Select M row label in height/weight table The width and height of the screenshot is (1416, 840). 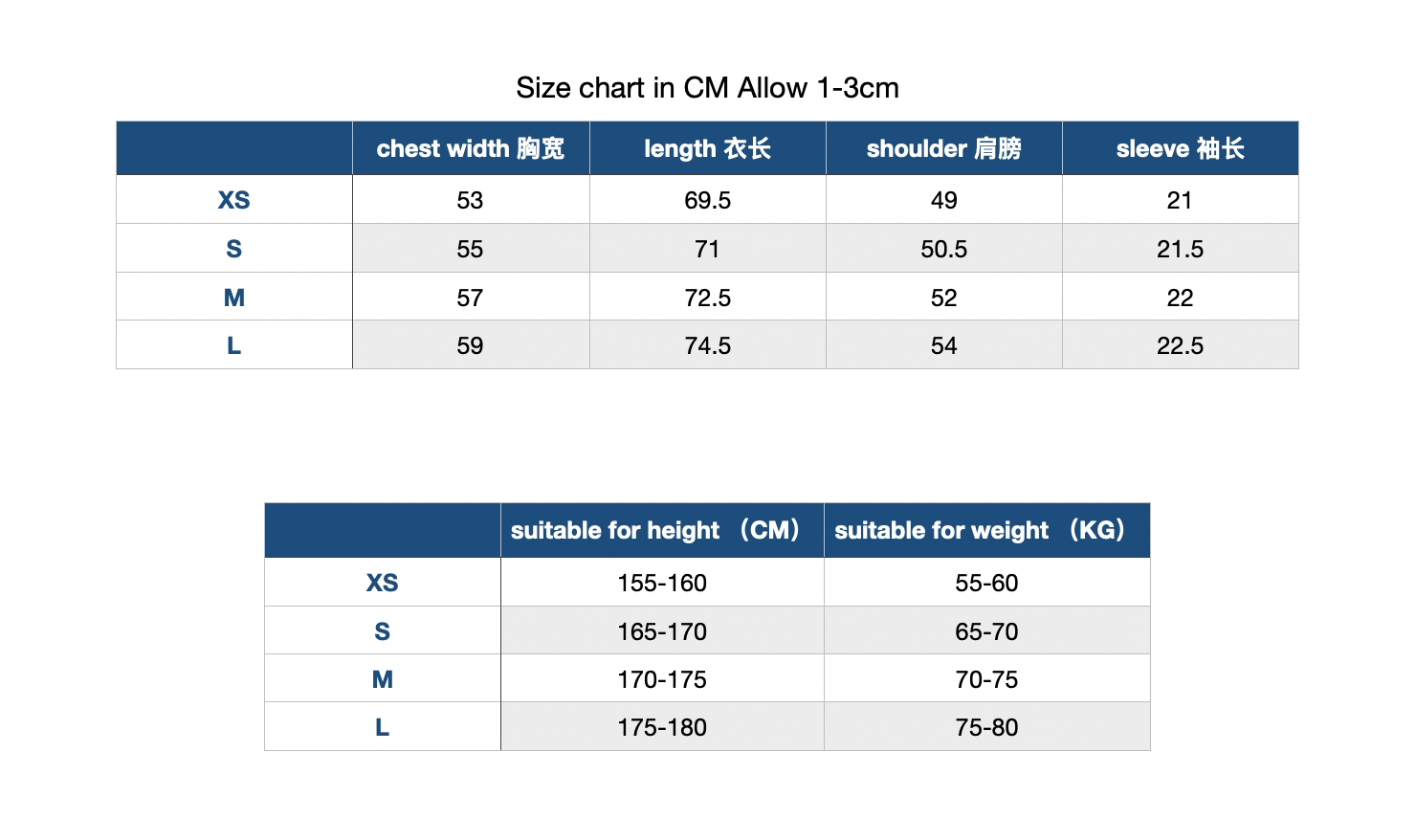pyautogui.click(x=382, y=679)
